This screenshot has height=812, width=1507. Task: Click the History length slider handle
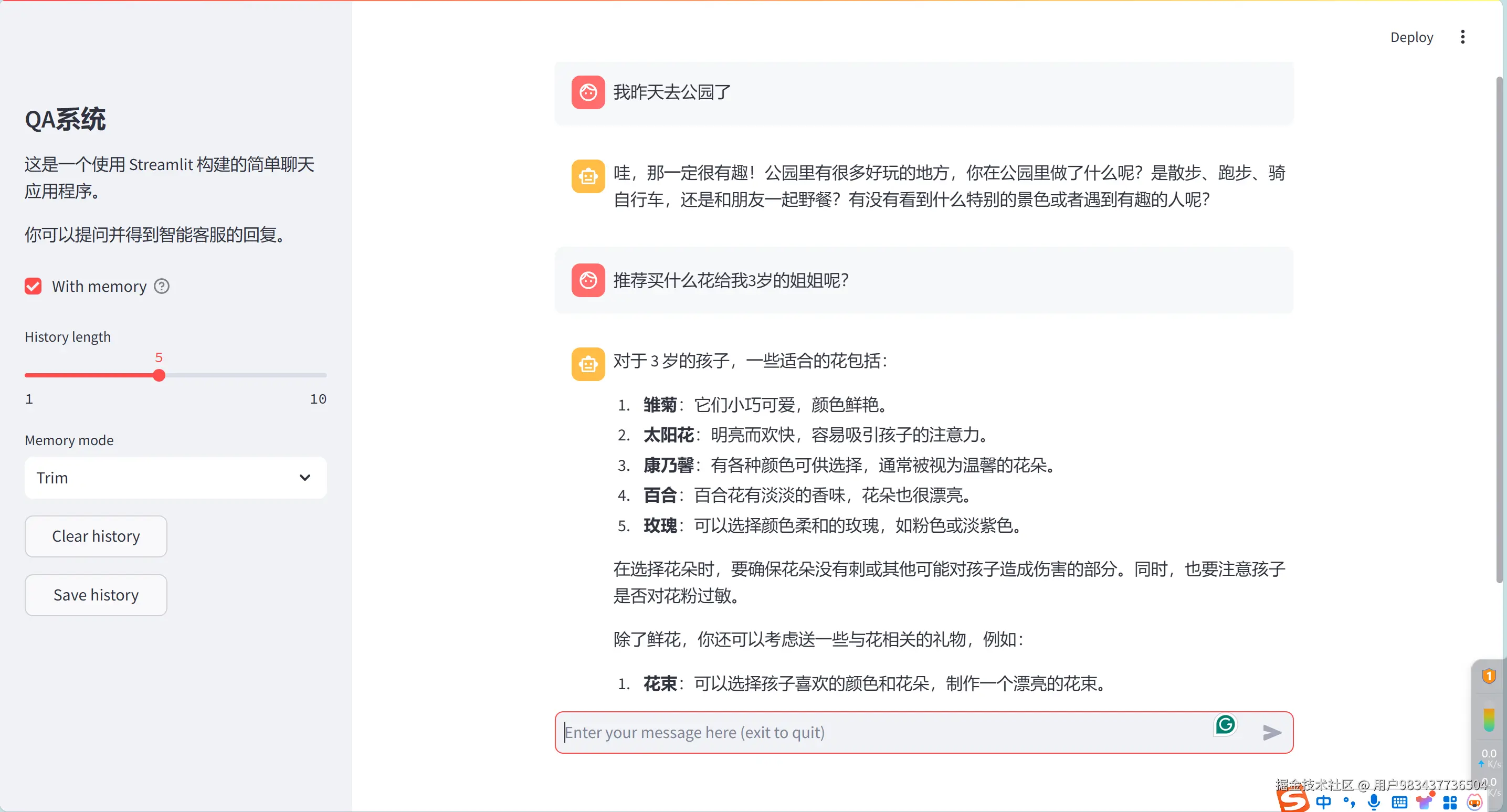point(159,375)
